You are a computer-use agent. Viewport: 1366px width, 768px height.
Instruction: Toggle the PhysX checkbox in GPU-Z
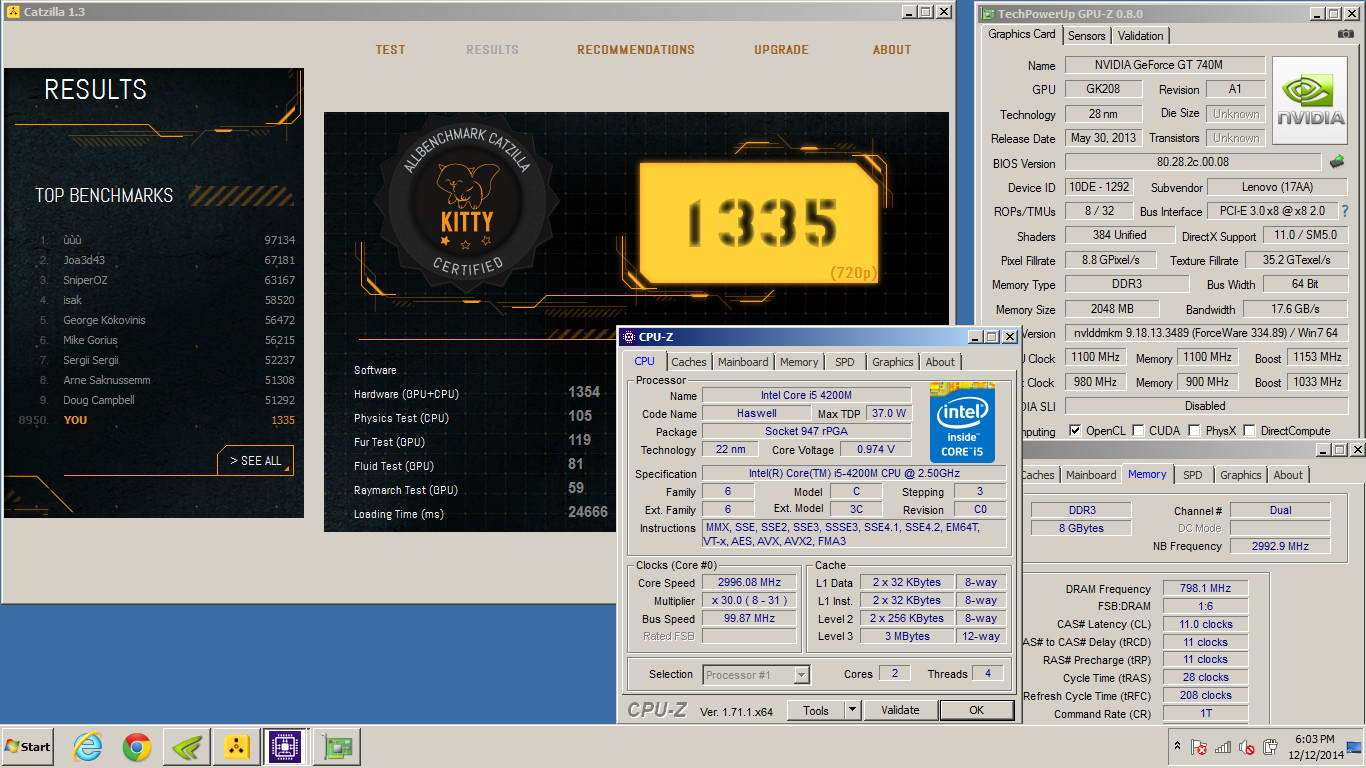[1194, 431]
